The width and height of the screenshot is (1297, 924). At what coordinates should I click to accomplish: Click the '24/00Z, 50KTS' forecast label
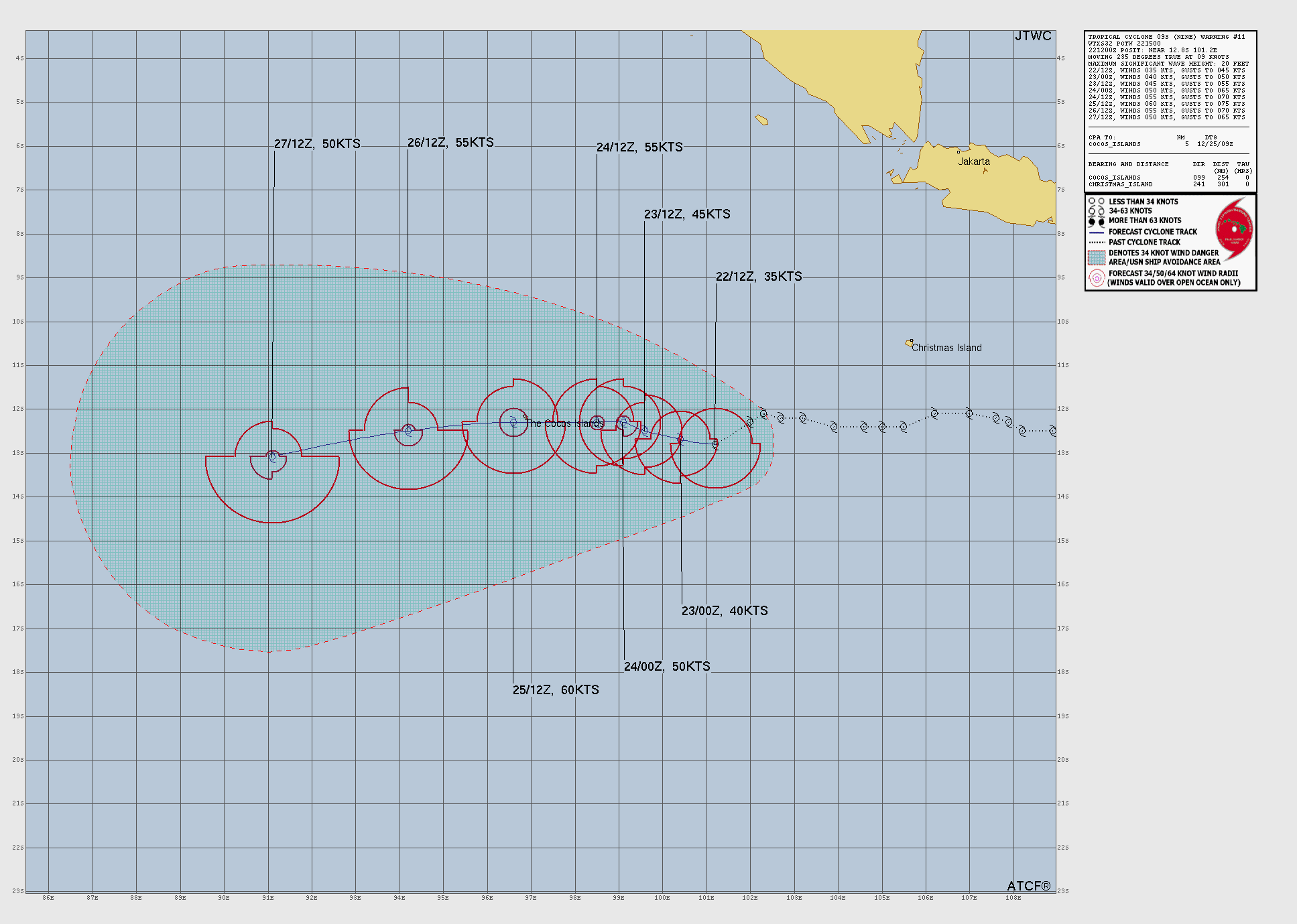point(667,667)
